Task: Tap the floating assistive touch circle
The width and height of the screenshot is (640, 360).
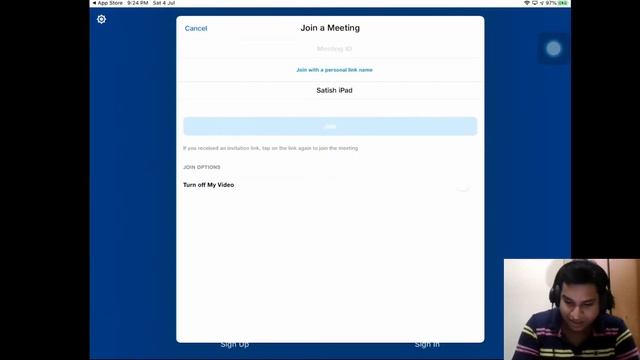Action: coord(553,49)
